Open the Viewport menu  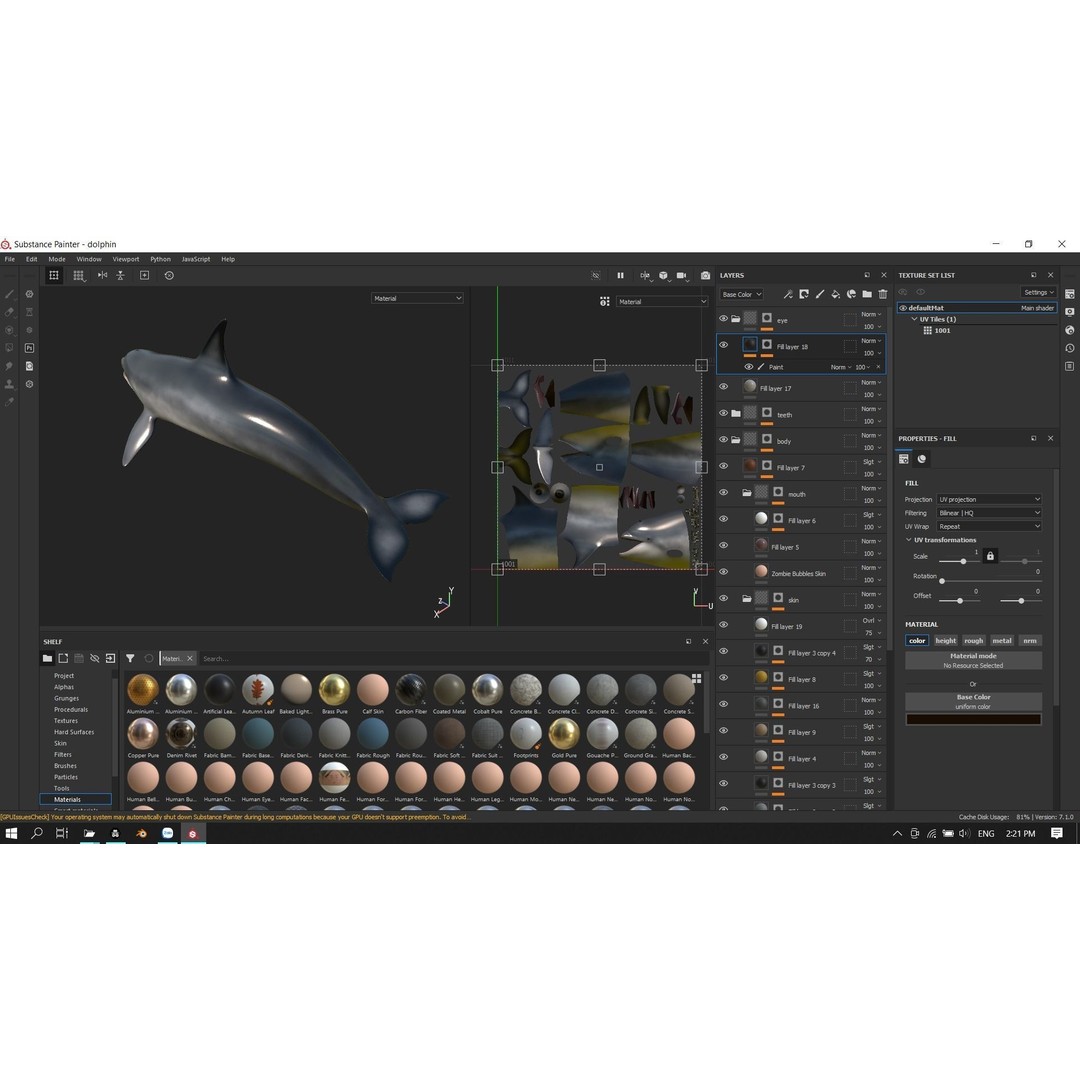click(x=126, y=259)
